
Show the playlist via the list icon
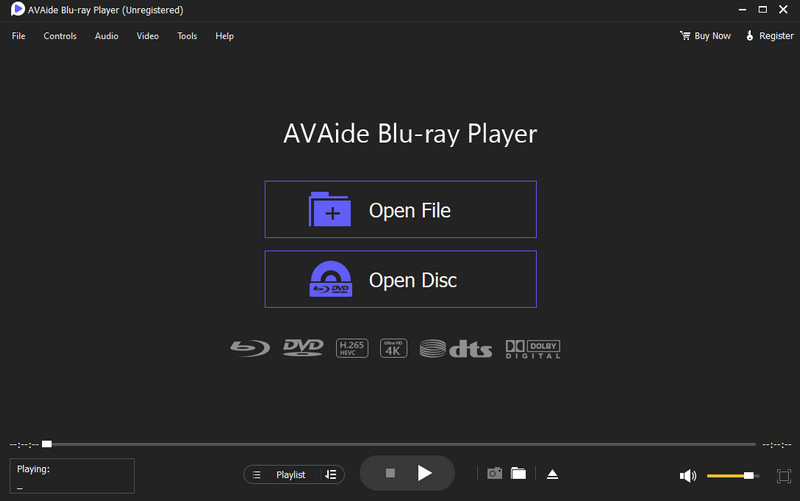[x=257, y=475]
